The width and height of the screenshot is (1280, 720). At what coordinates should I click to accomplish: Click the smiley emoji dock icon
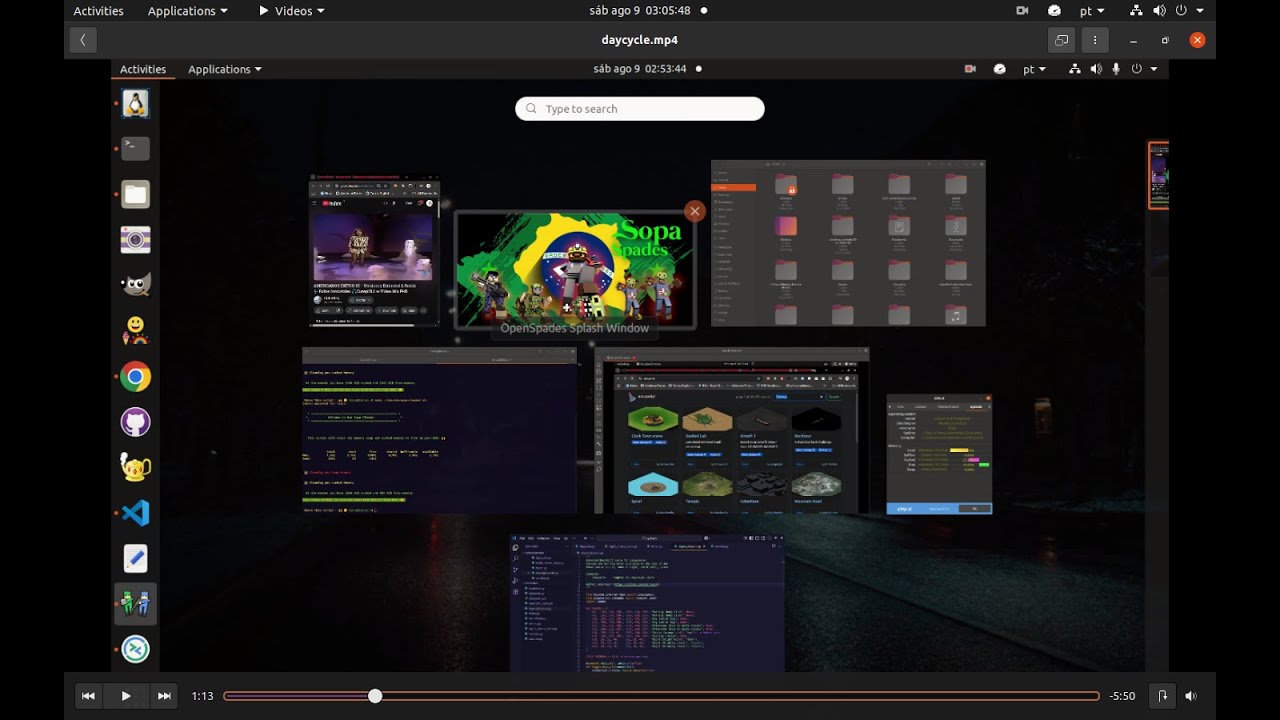[x=135, y=330]
